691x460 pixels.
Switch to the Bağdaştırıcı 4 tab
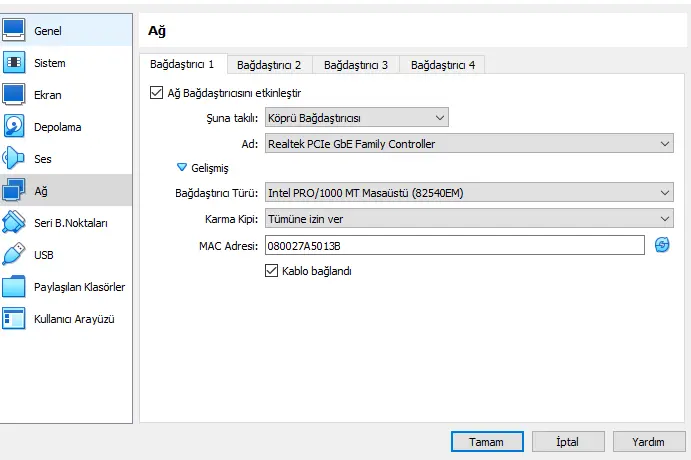pyautogui.click(x=443, y=65)
